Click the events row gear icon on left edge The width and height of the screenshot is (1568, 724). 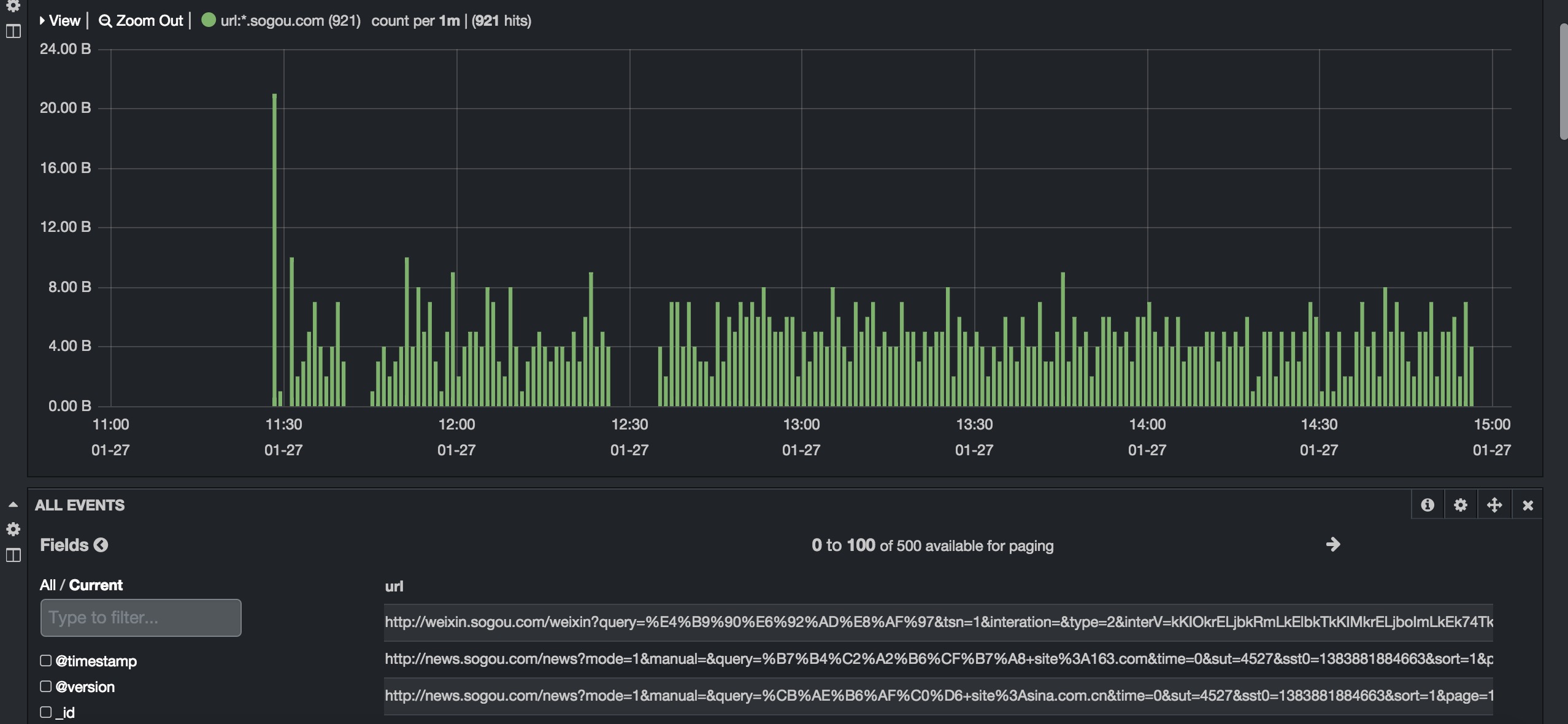pyautogui.click(x=13, y=529)
